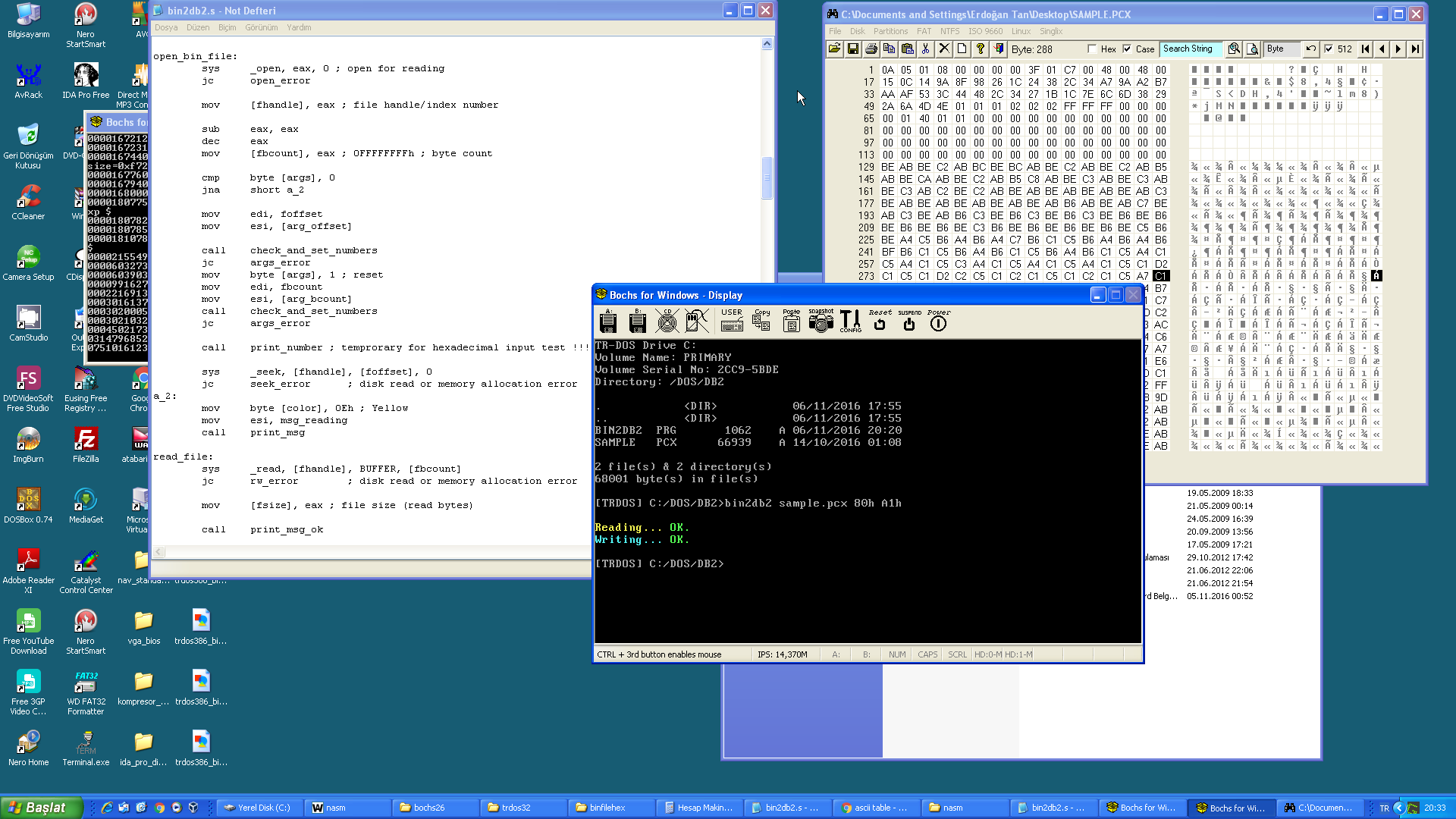
Task: Open the DOSBox 0.74 desktop icon
Action: click(28, 505)
